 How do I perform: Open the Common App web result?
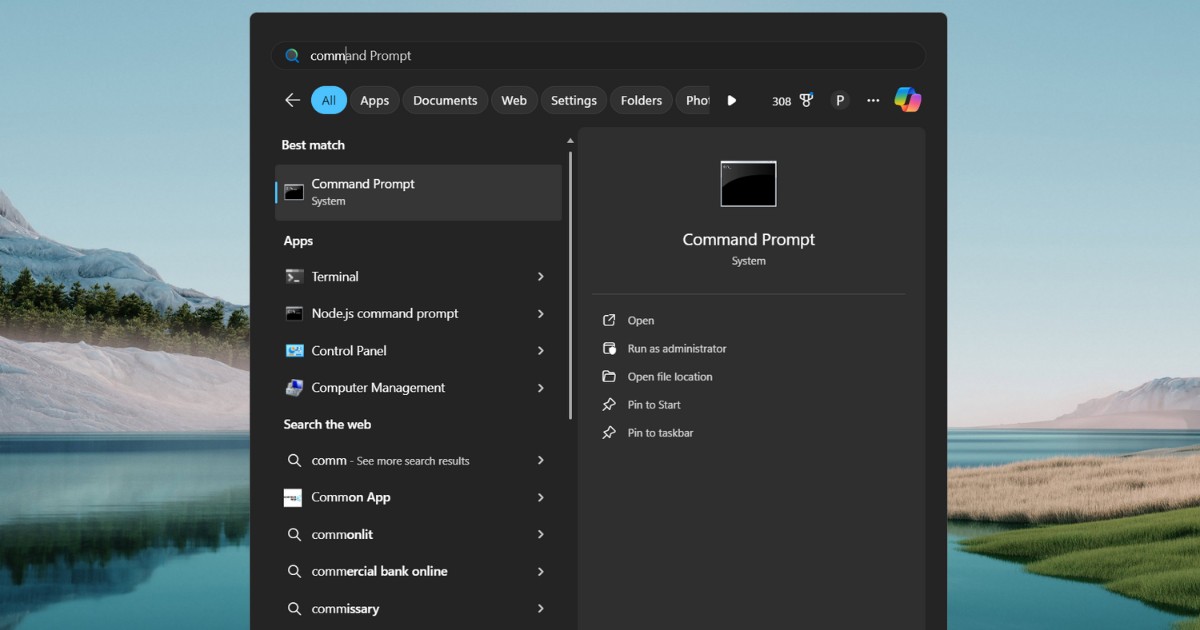351,497
